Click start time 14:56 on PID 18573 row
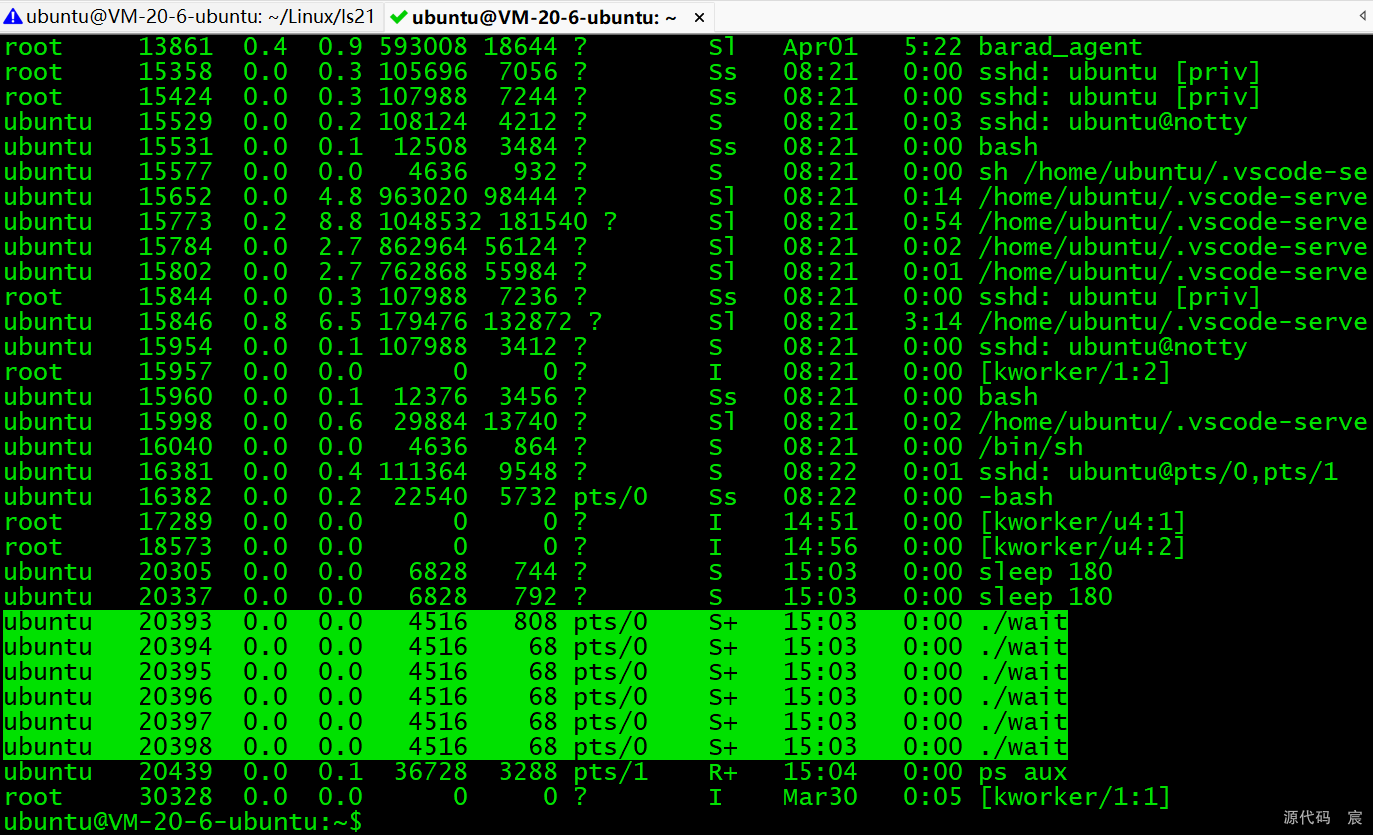 point(820,547)
